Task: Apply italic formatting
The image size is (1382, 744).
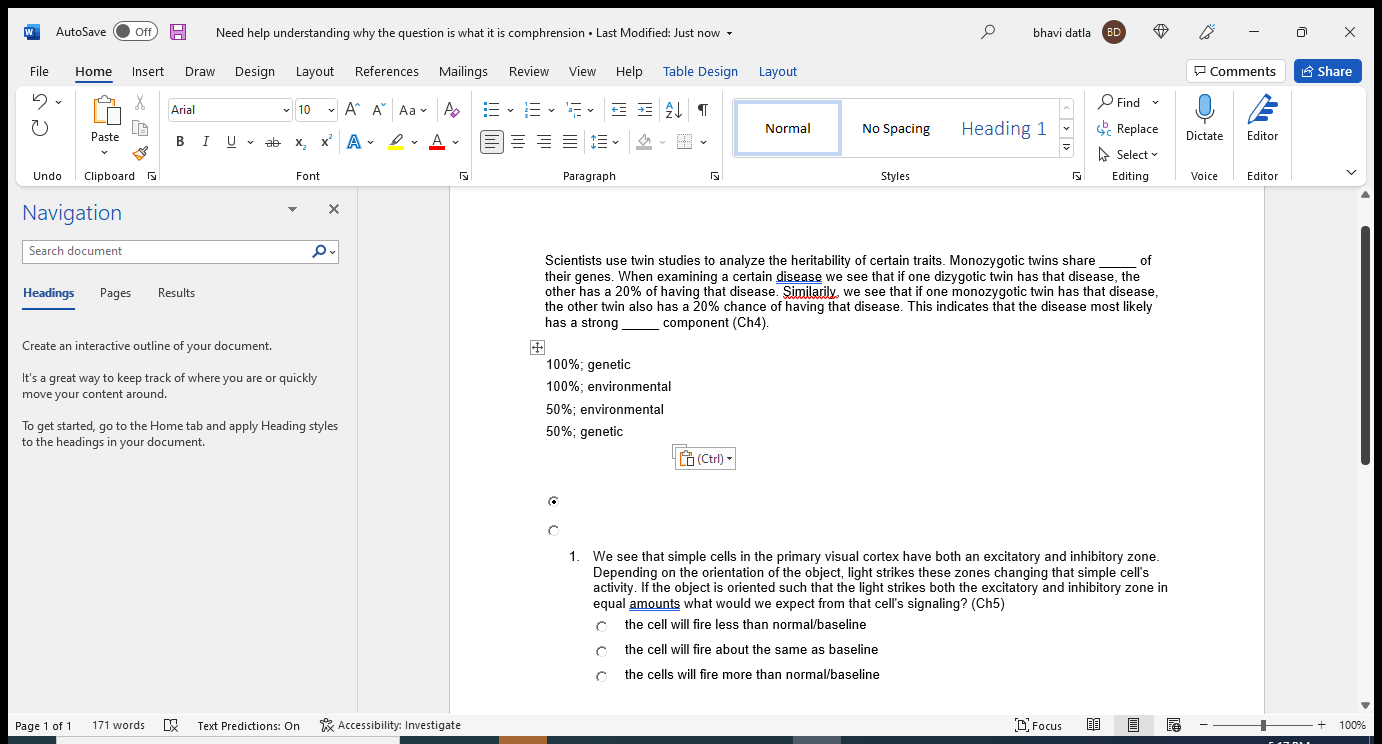Action: point(205,141)
